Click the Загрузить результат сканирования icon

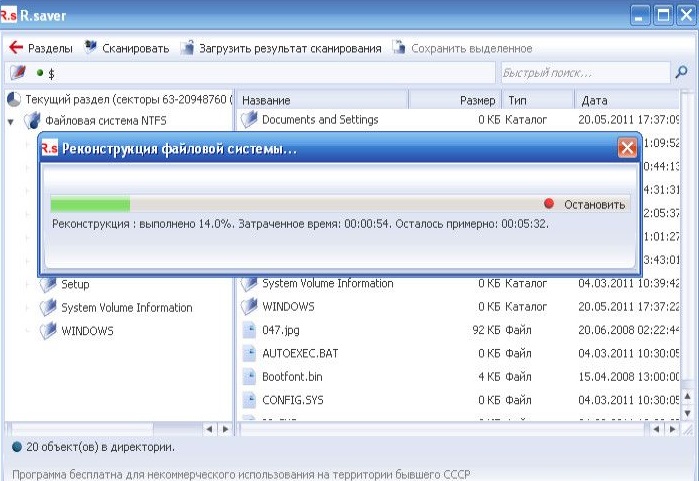click(x=187, y=47)
